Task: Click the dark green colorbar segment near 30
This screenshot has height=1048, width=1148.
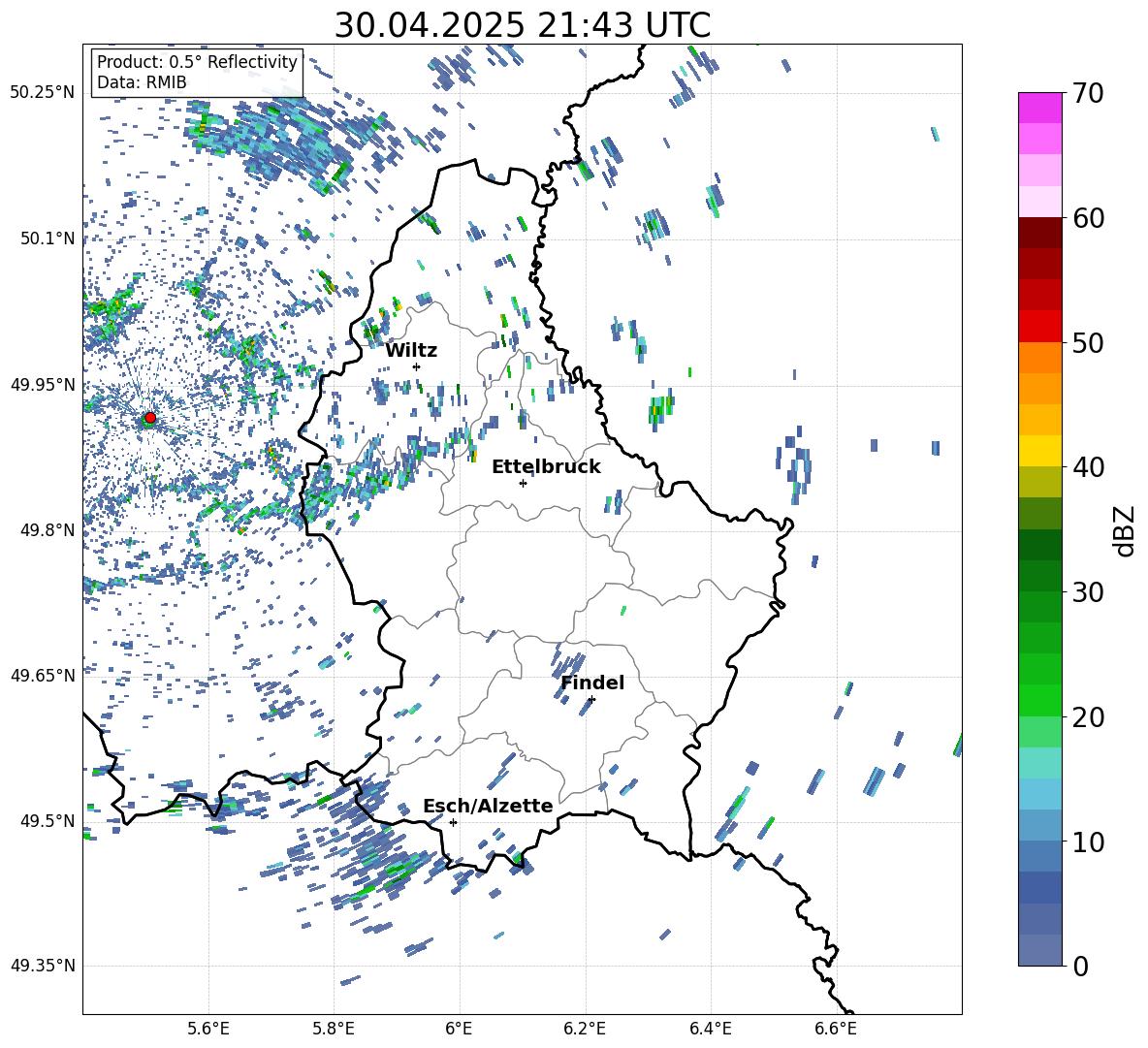Action: point(1040,576)
